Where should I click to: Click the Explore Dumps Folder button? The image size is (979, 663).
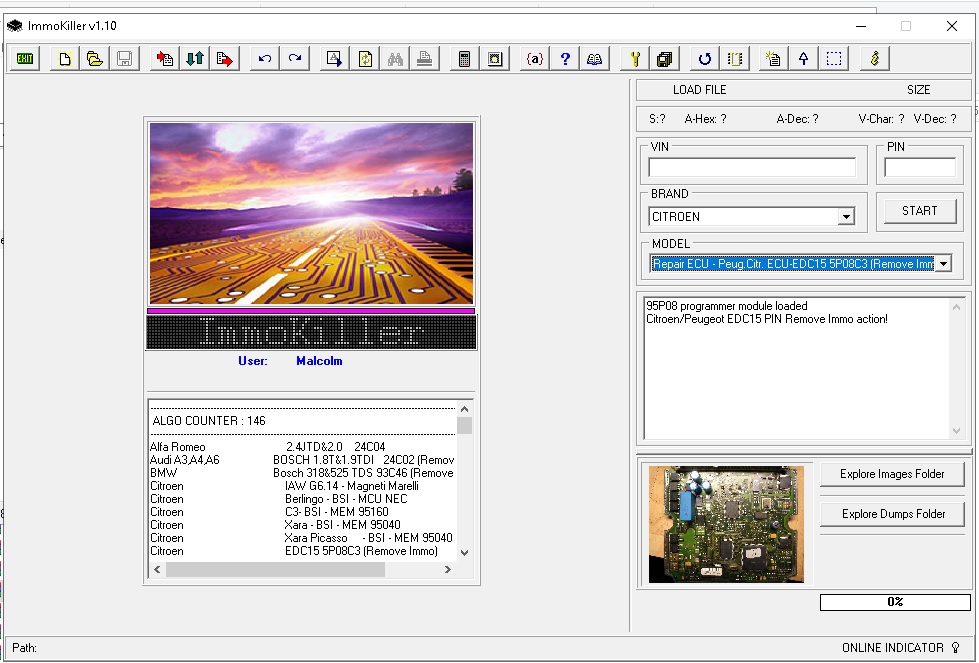click(892, 514)
